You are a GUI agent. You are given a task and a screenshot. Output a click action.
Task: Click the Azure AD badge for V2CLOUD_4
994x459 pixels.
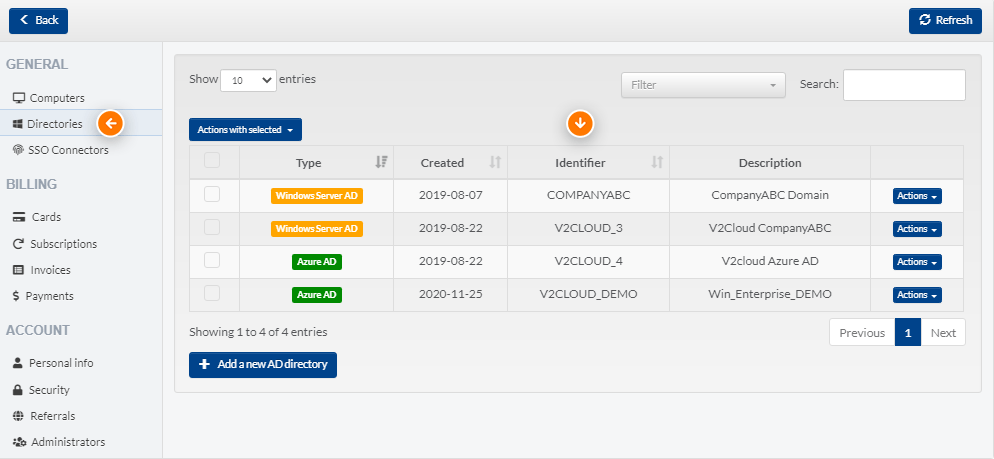(317, 261)
